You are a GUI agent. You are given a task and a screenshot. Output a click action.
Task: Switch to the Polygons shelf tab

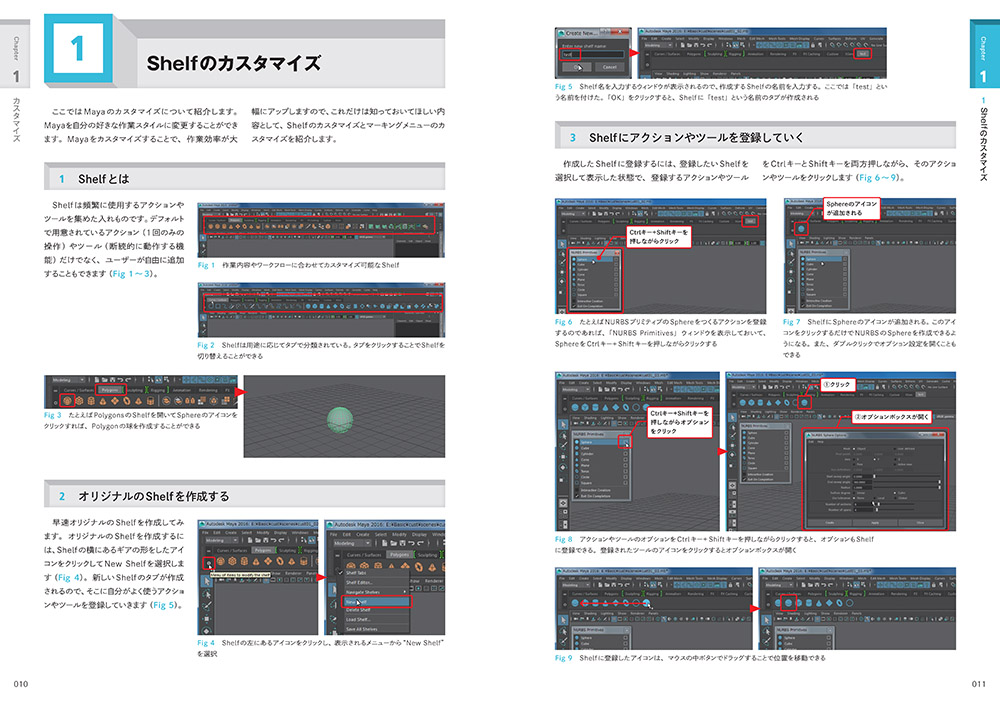[110, 390]
